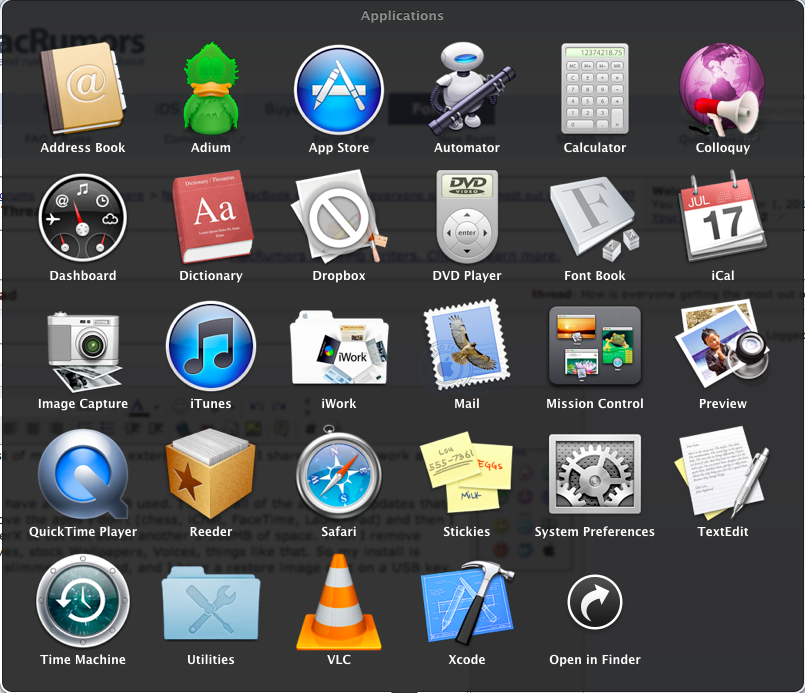Viewport: 805px width, 693px height.
Task: Open Time Machine clock icon
Action: [x=83, y=601]
